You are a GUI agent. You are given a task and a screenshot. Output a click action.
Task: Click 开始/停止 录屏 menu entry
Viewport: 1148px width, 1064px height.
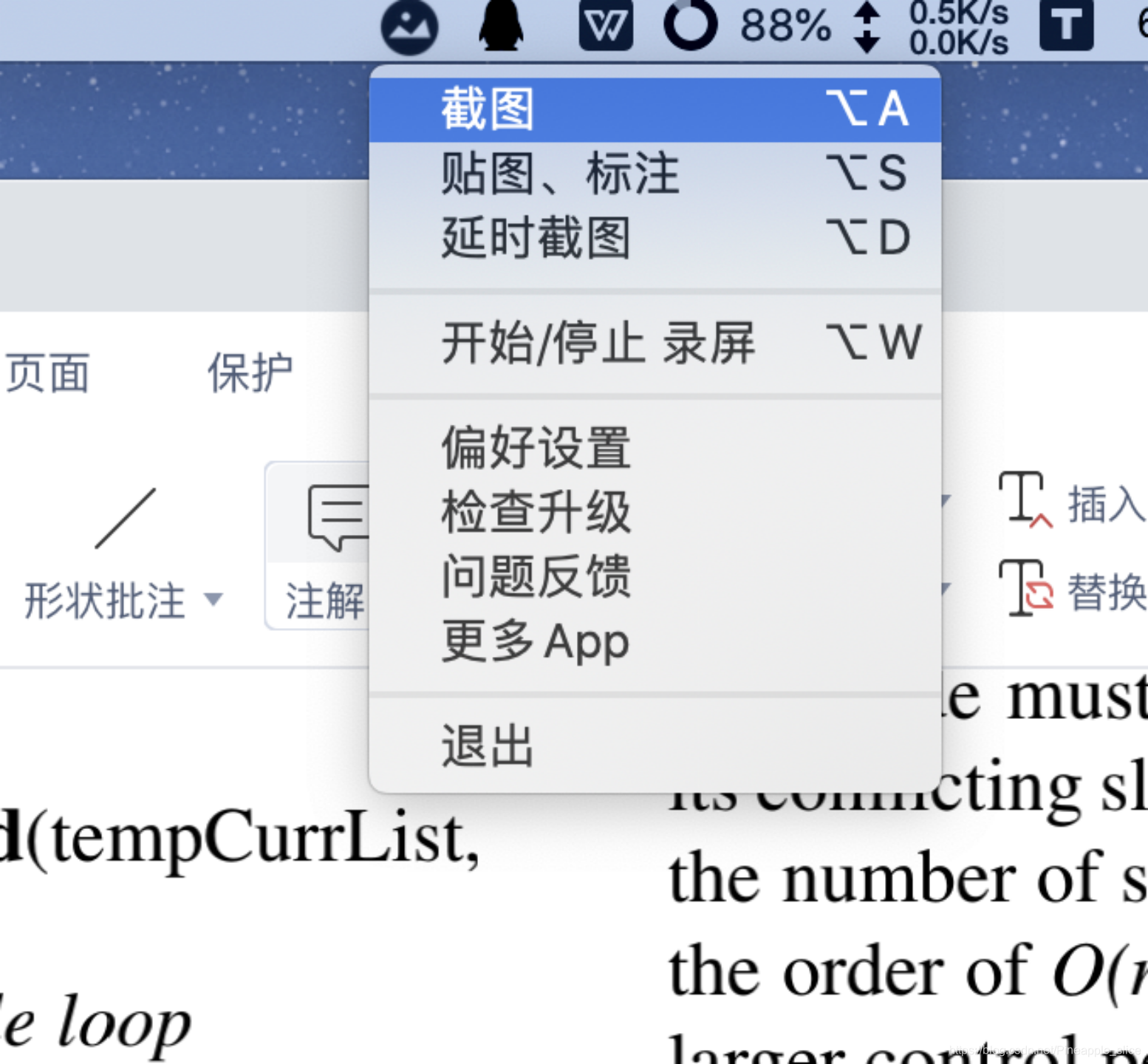pyautogui.click(x=655, y=344)
